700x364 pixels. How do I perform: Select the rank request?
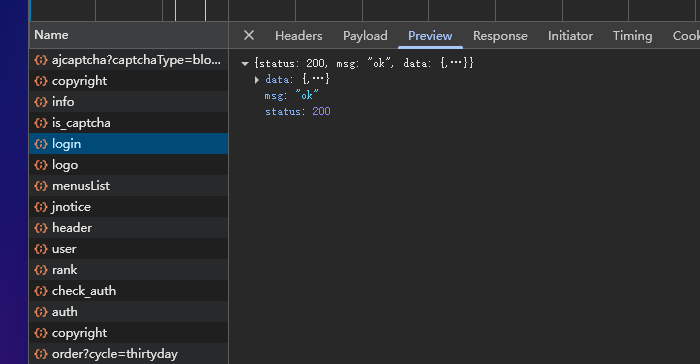[x=129, y=270]
